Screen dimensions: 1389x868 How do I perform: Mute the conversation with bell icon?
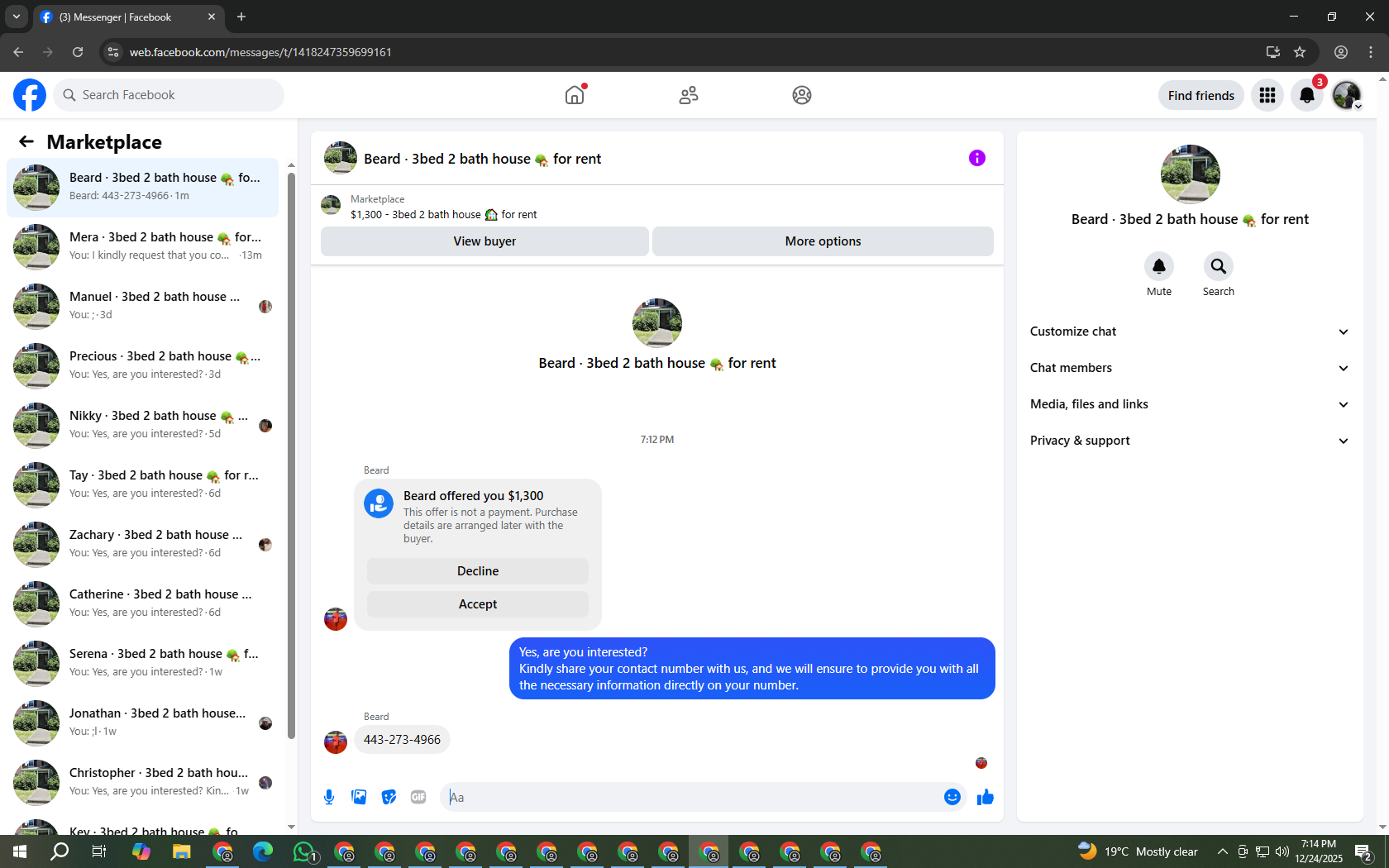tap(1159, 266)
